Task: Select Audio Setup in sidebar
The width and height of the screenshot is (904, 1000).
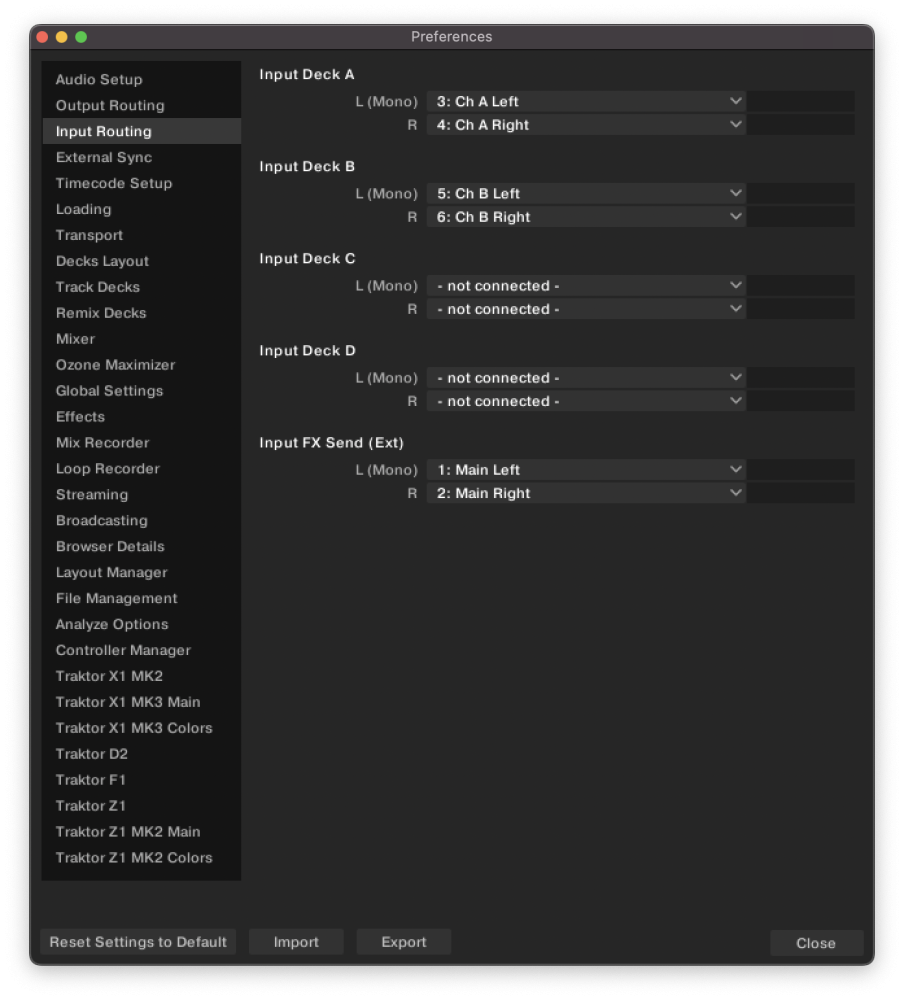Action: point(142,80)
